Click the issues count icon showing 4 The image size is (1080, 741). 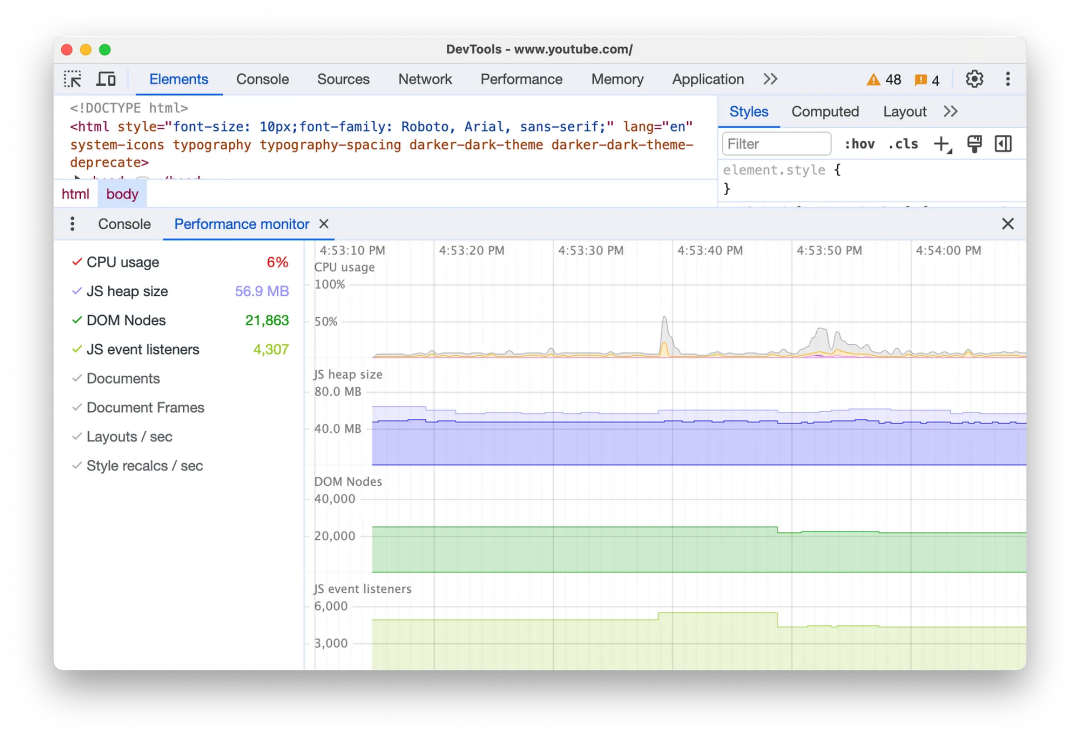926,80
